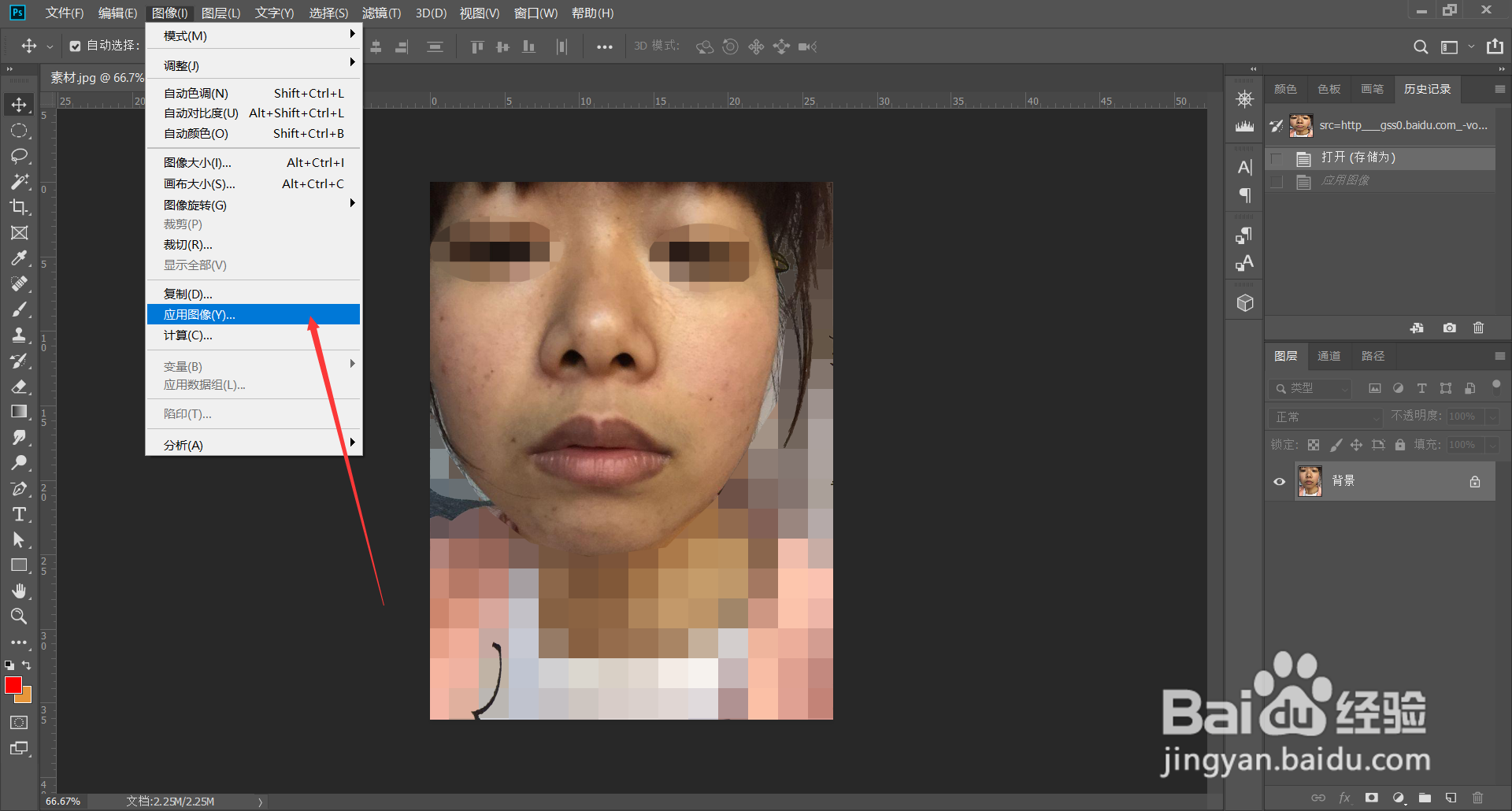Select the Crop tool
The height and width of the screenshot is (811, 1512).
19,207
